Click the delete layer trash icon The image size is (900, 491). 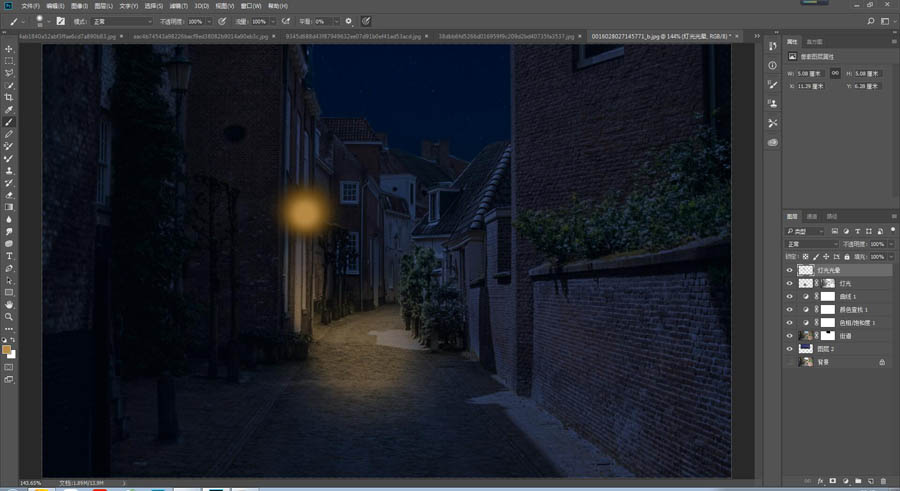[882, 480]
